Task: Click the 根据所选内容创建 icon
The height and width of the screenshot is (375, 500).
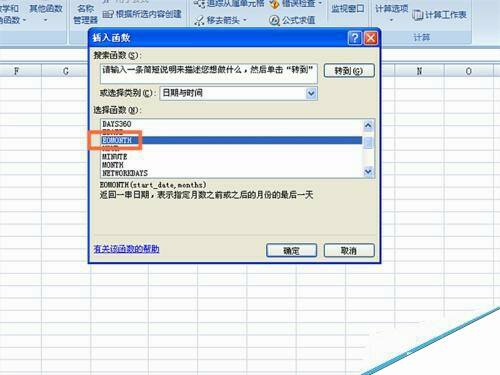Action: (x=108, y=14)
